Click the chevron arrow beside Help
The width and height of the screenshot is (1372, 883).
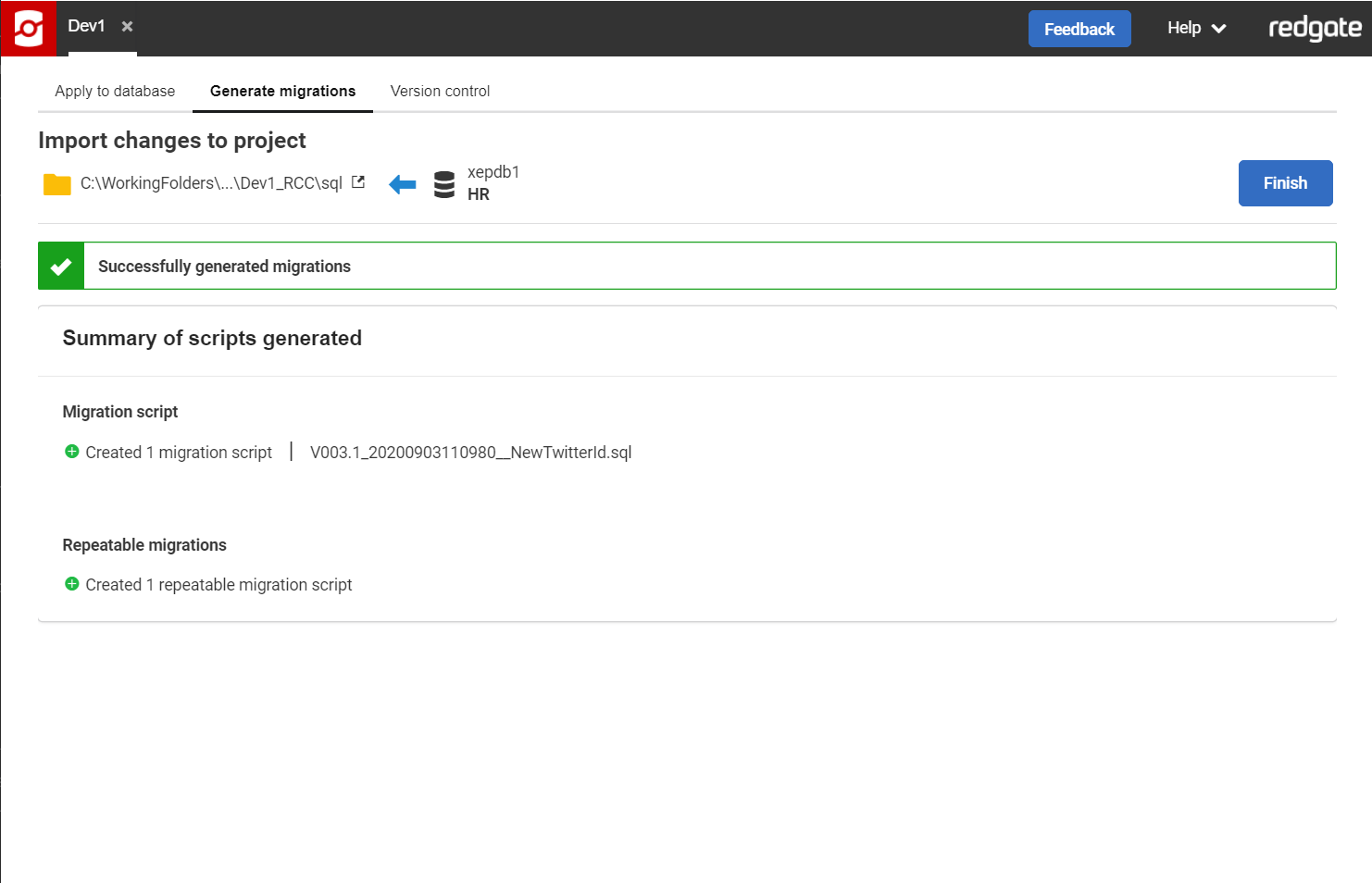coord(1219,30)
